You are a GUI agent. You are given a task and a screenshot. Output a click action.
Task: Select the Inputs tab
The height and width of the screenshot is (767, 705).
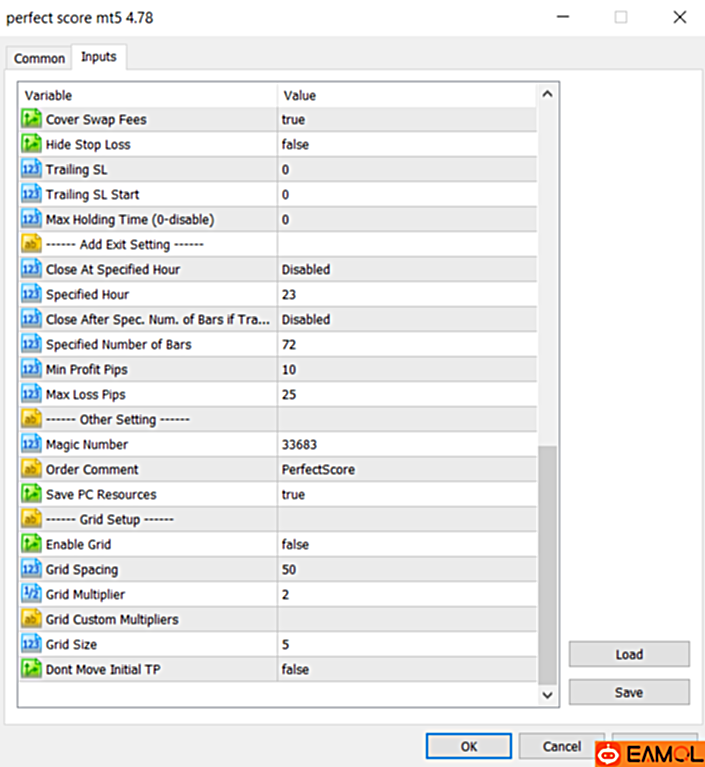click(99, 57)
